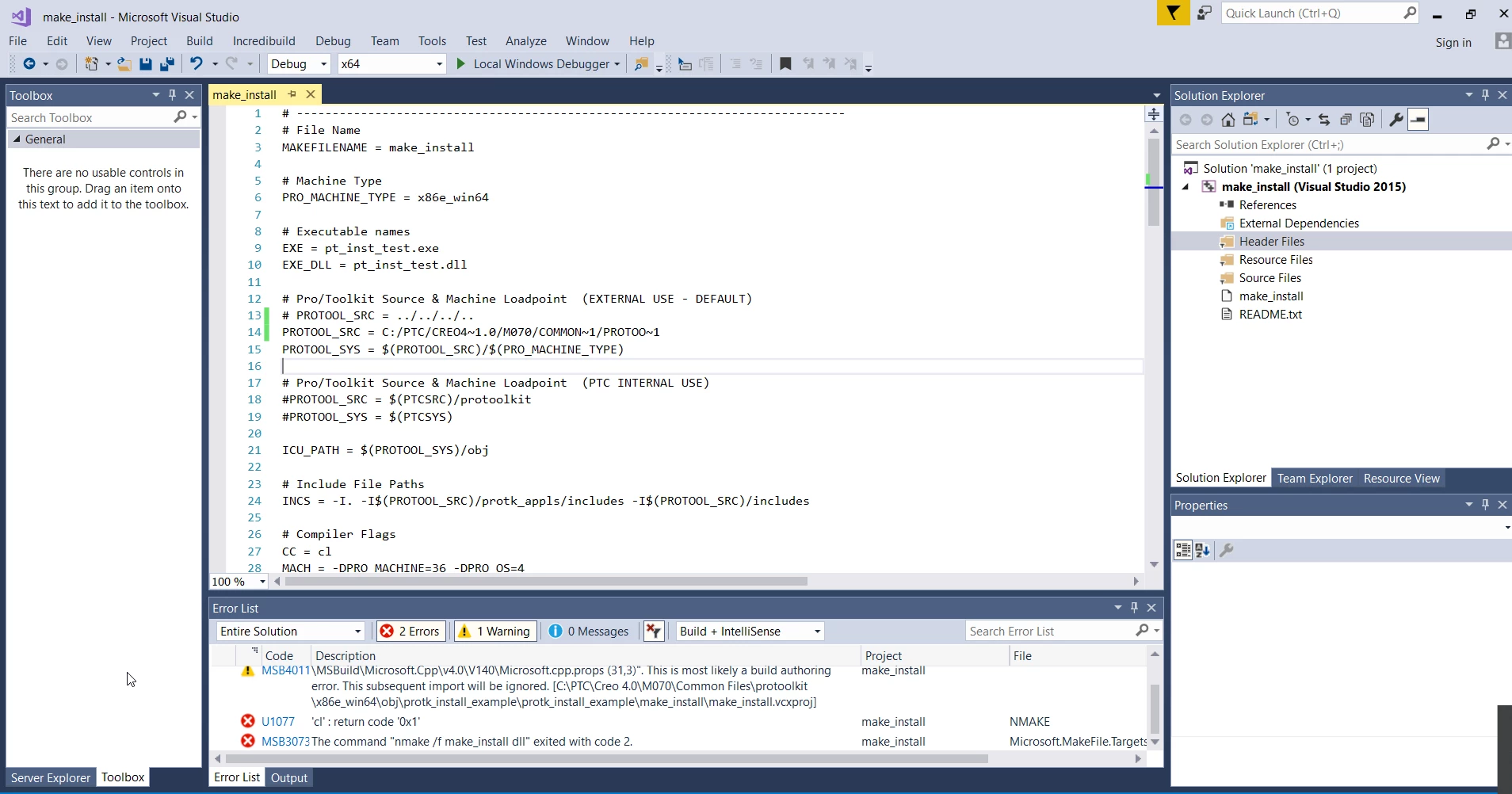The image size is (1512, 794).
Task: Open the Analyze menu
Action: click(x=526, y=41)
